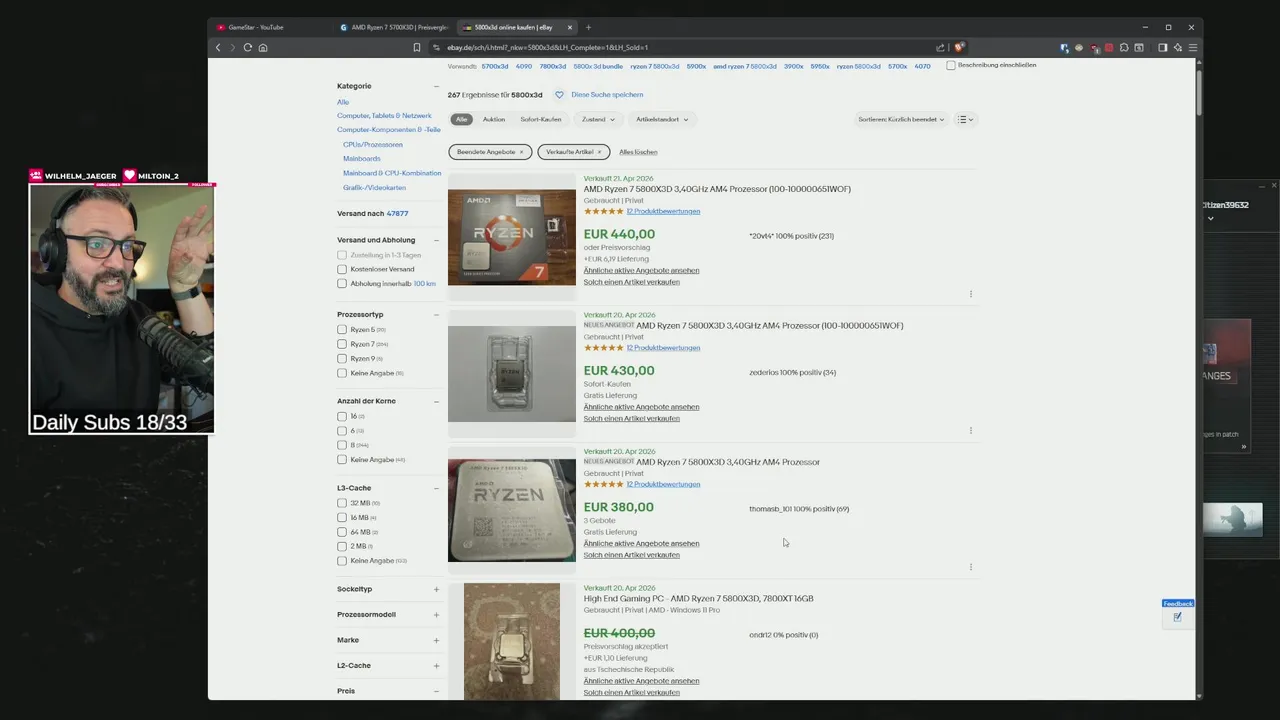The image size is (1280, 720).
Task: Click Diese Suche speichern link
Action: pyautogui.click(x=607, y=95)
